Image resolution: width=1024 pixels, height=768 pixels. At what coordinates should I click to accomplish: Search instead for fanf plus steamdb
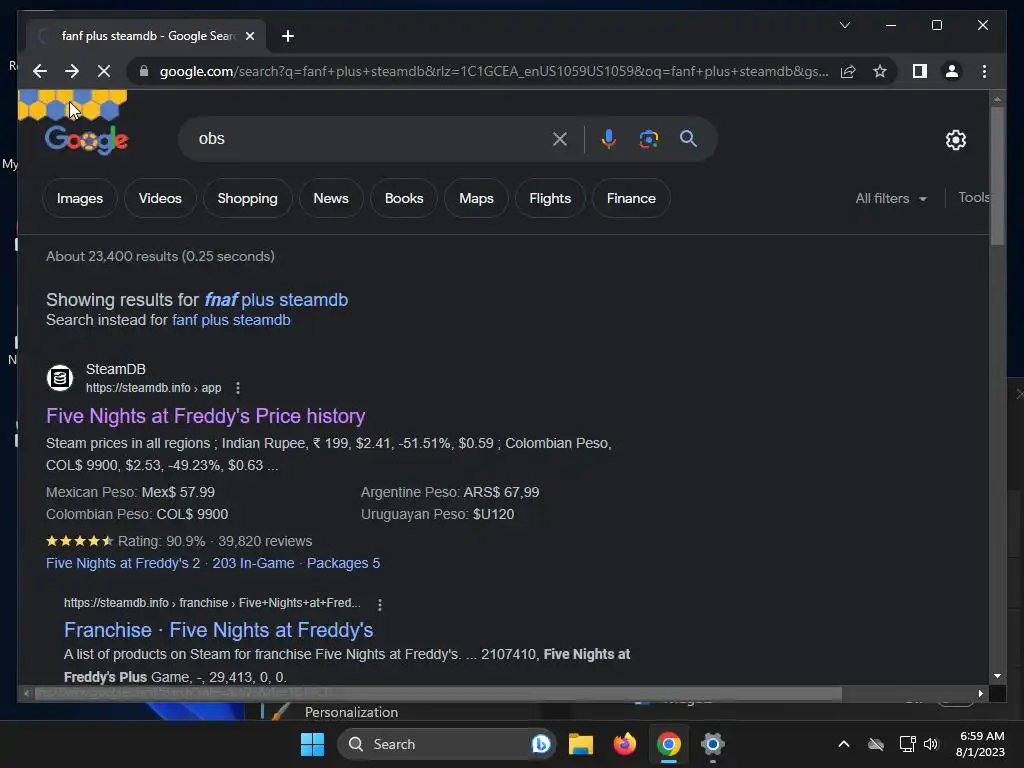click(x=231, y=320)
